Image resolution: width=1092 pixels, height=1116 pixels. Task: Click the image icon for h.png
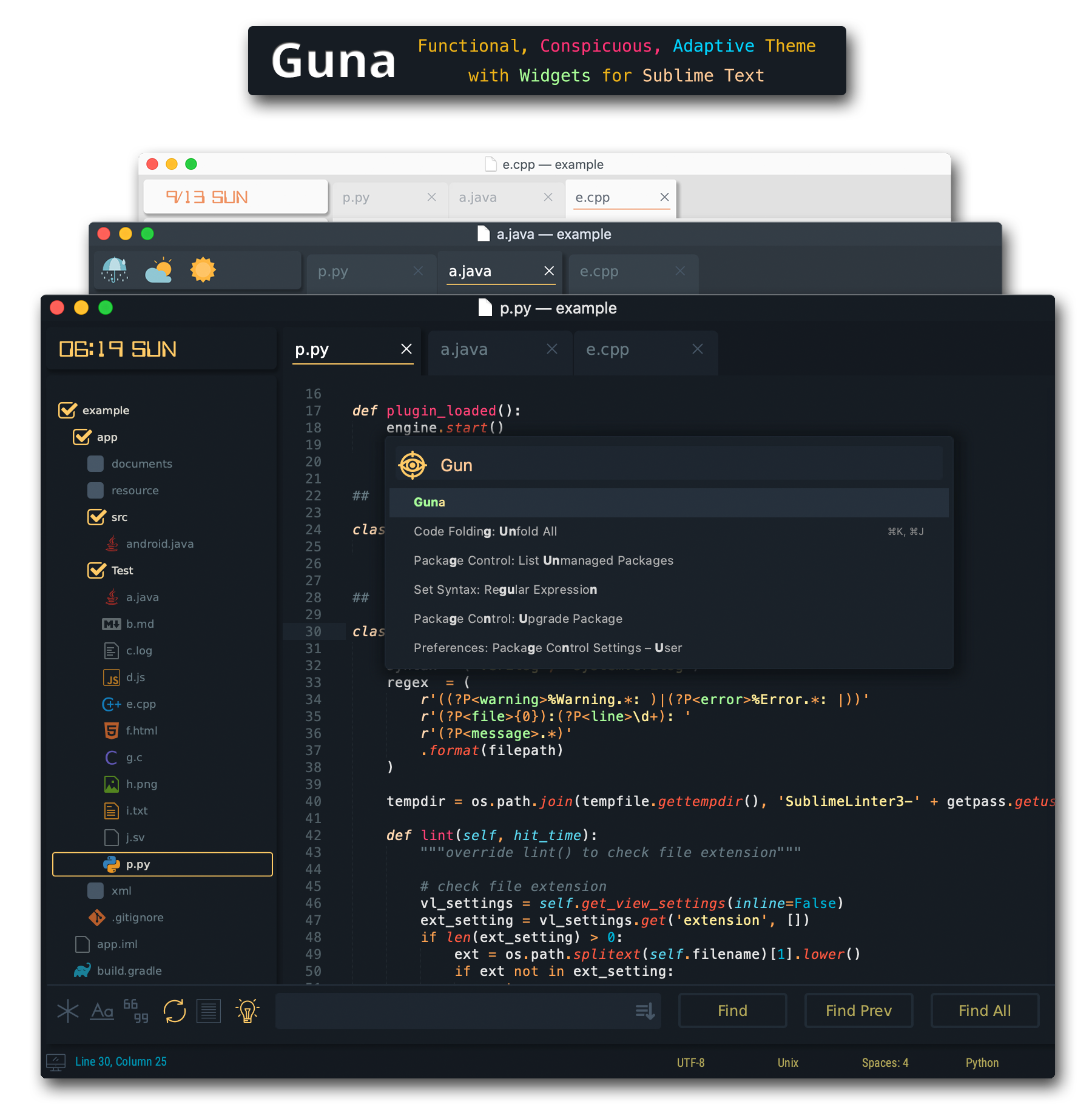(112, 784)
